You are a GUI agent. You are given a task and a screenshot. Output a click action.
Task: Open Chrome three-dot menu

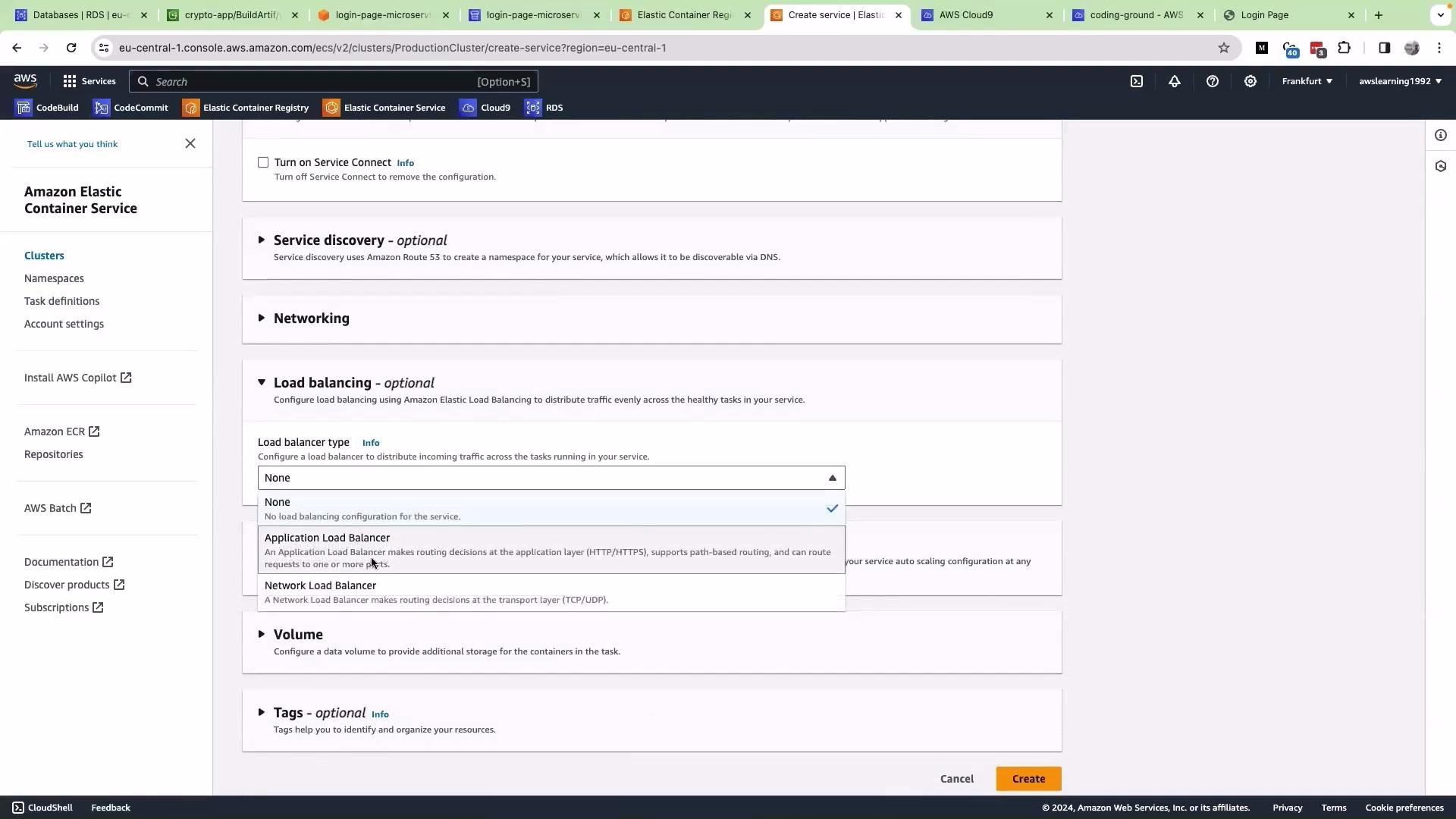(1439, 48)
